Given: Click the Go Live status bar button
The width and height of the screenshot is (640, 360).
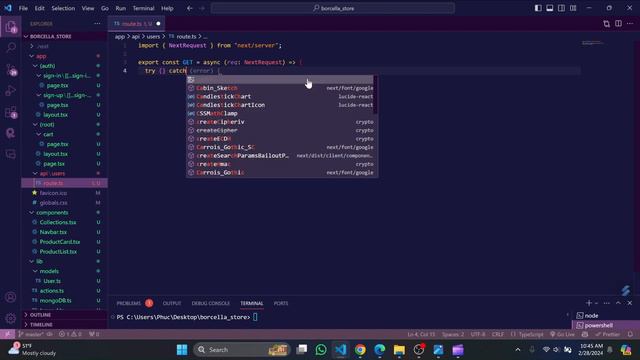Looking at the screenshot, I should [562, 334].
